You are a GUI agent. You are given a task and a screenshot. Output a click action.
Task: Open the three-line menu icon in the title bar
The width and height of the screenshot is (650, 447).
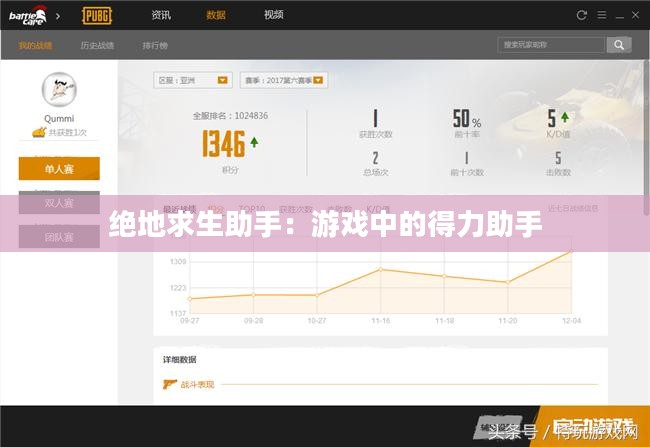[601, 15]
